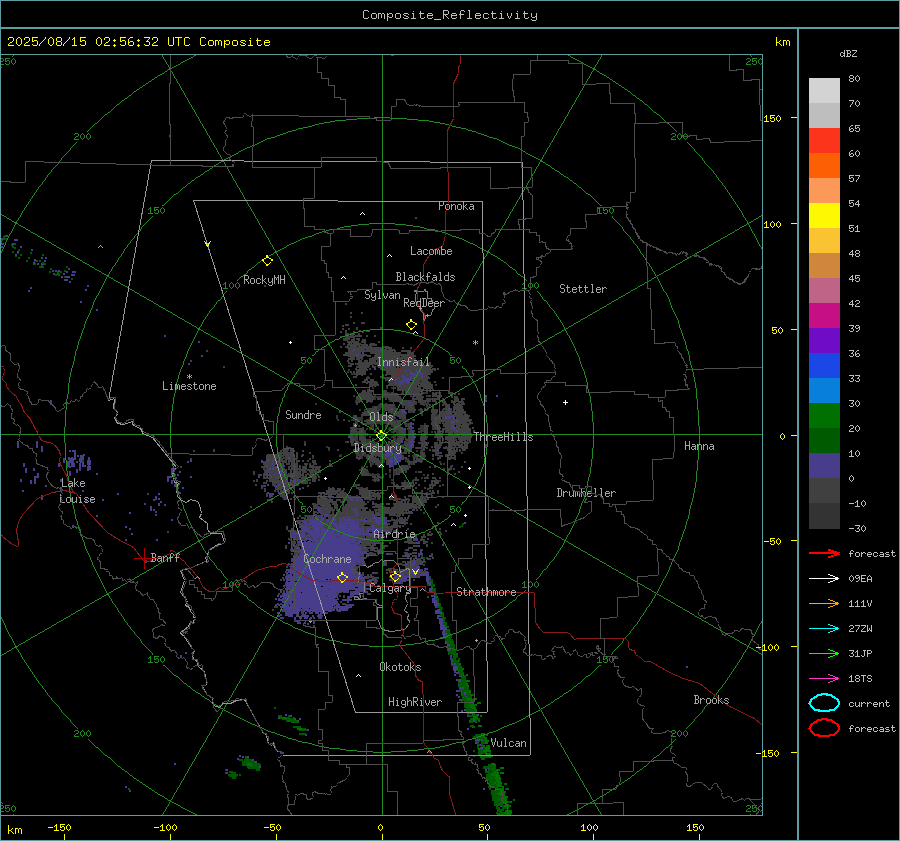Click the green 31JP arrow legend icon
The width and height of the screenshot is (900, 841).
pos(824,653)
